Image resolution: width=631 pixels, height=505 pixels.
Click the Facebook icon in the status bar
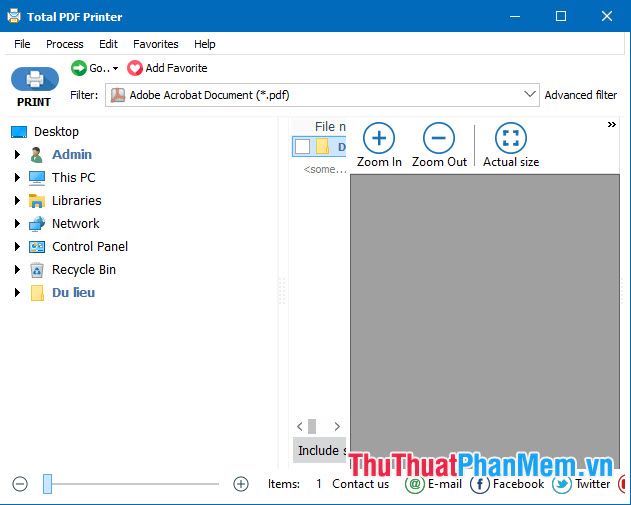tap(480, 484)
